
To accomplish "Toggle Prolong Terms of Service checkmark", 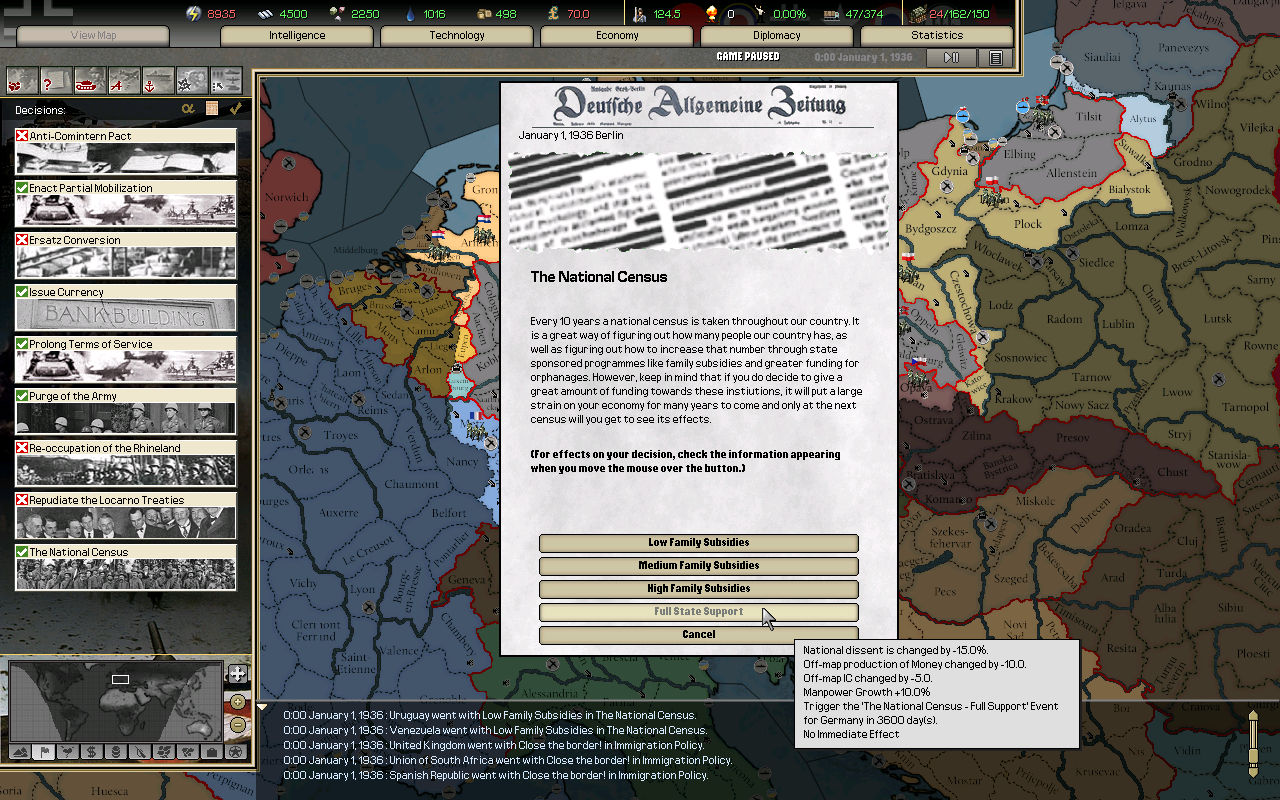I will [22, 344].
